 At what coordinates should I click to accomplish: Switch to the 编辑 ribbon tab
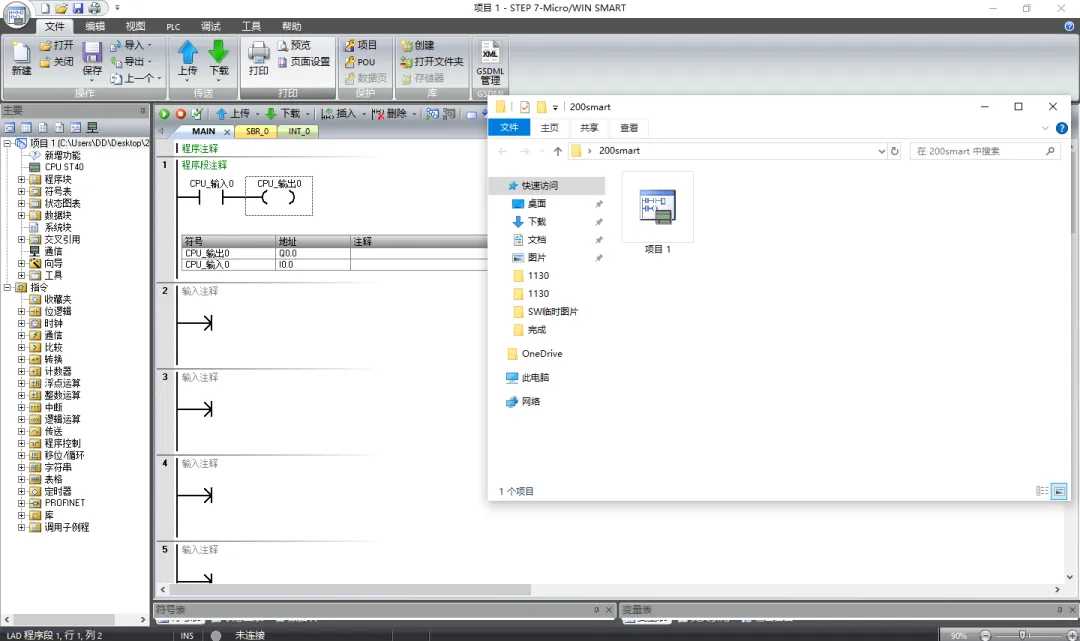[95, 26]
